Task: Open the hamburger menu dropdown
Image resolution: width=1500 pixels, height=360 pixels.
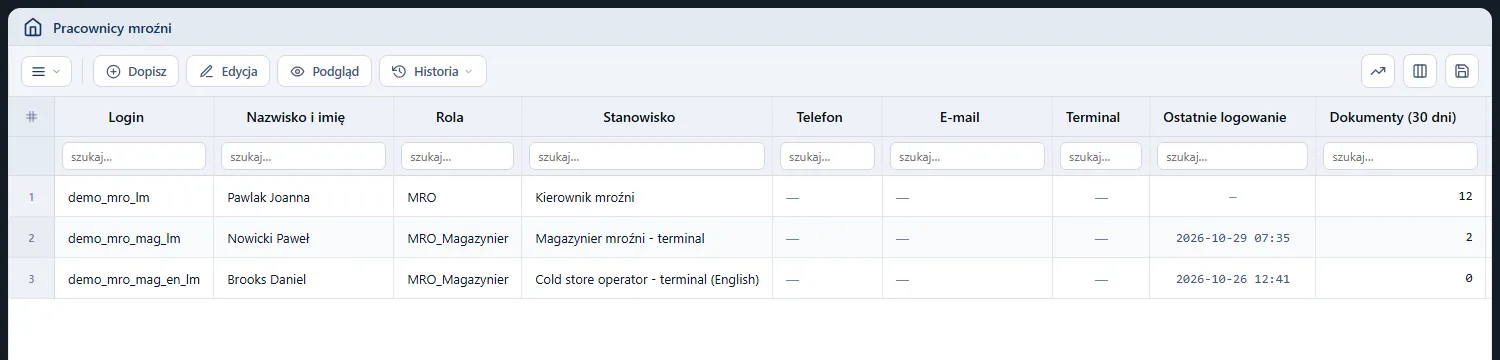Action: [x=46, y=71]
